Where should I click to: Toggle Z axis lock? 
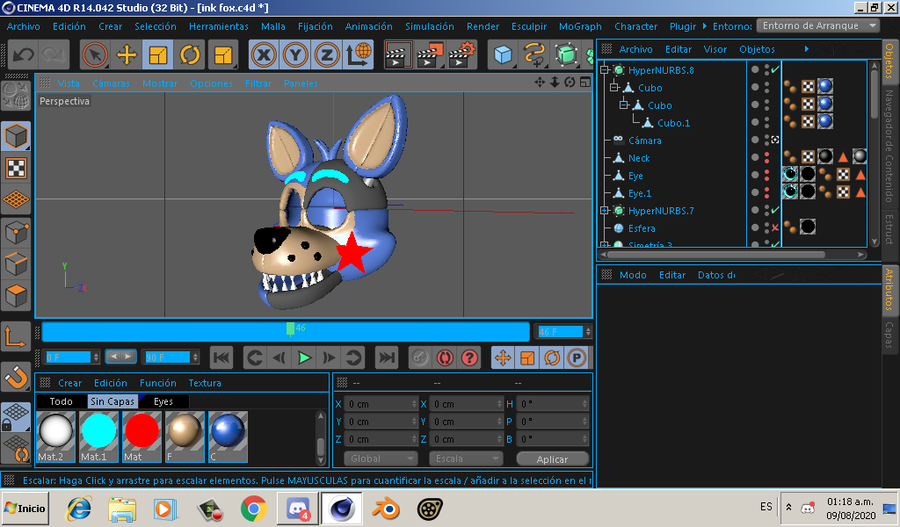tap(327, 55)
